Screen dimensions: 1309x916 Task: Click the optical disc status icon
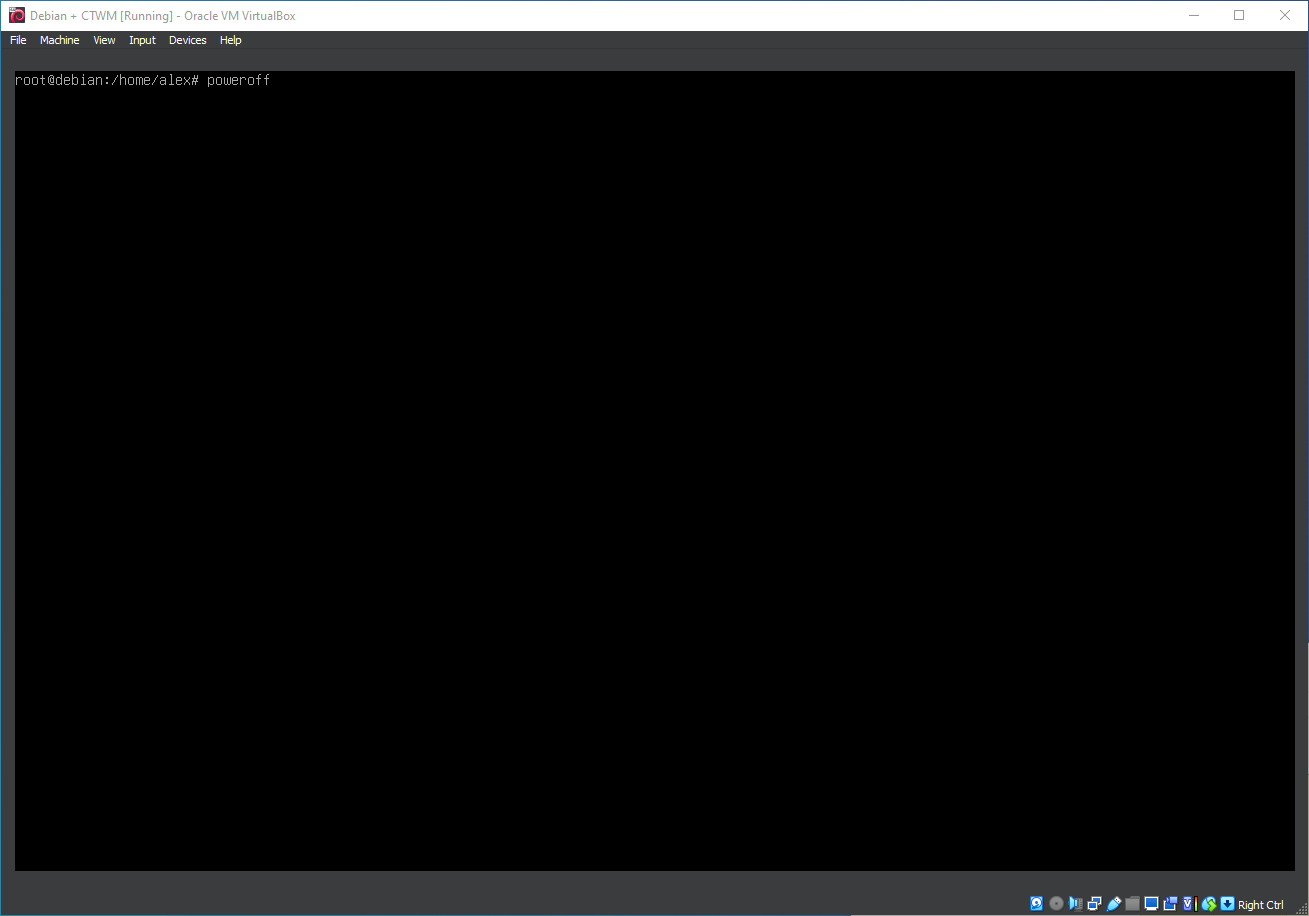[1056, 904]
